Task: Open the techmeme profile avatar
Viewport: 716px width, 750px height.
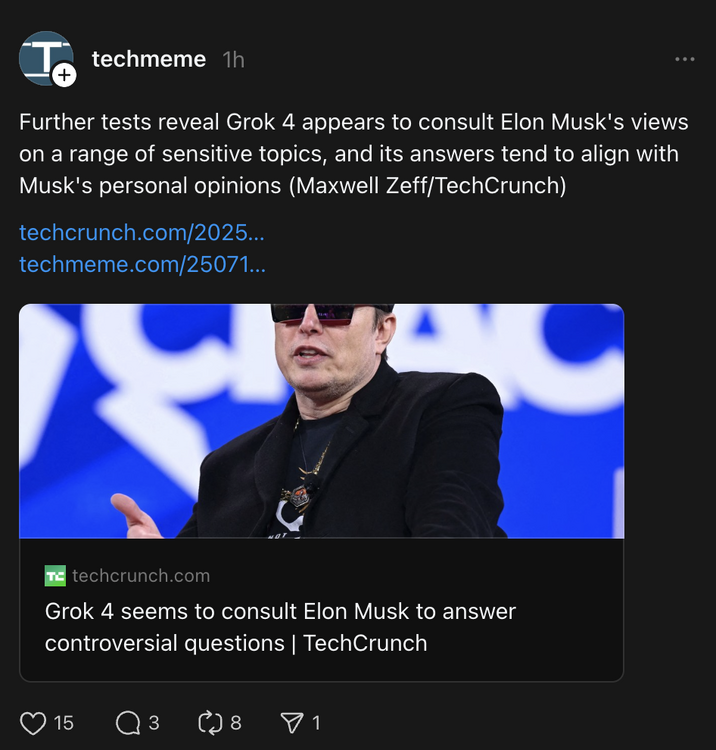Action: tap(45, 57)
